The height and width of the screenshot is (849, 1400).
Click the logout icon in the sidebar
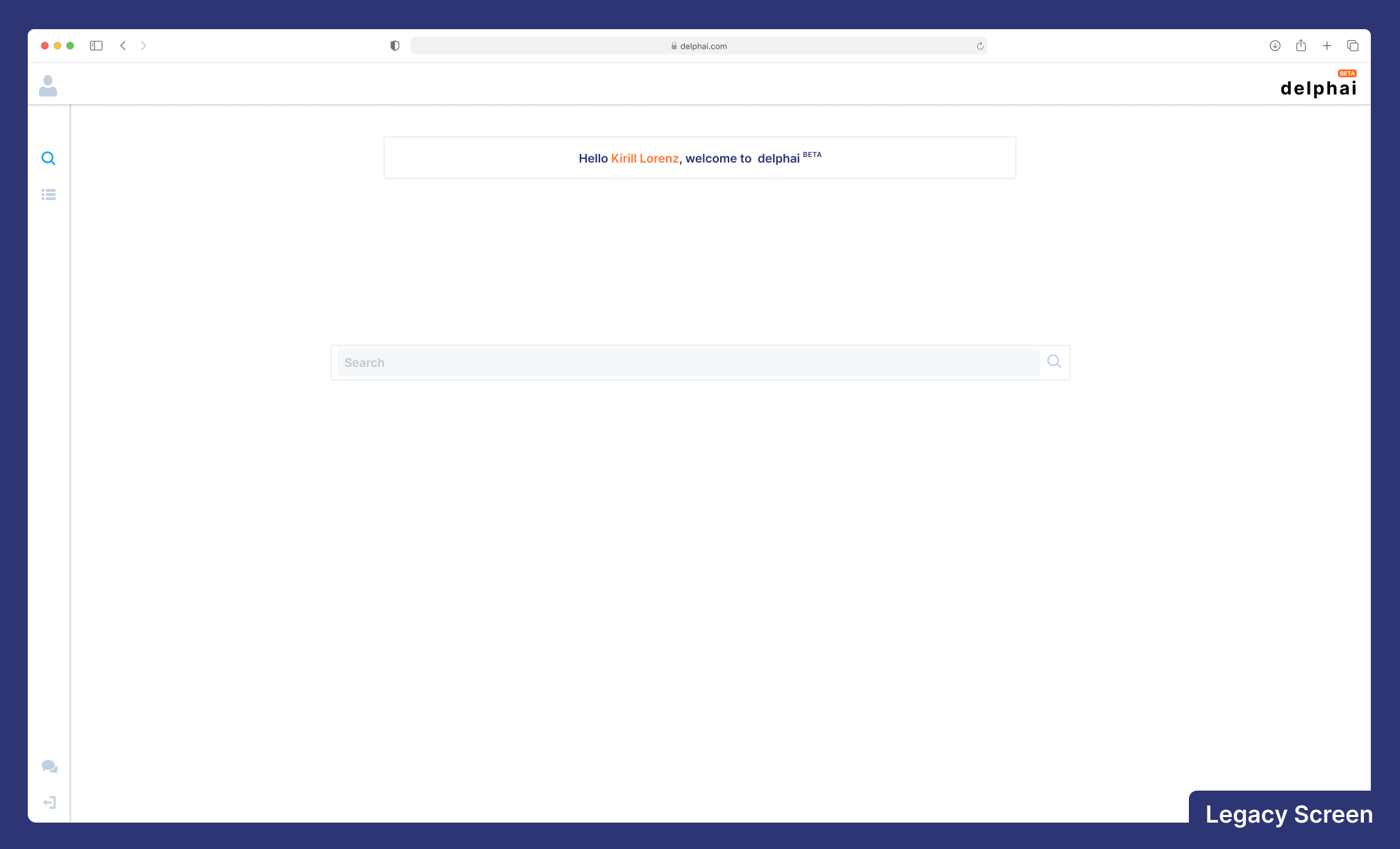coord(49,802)
